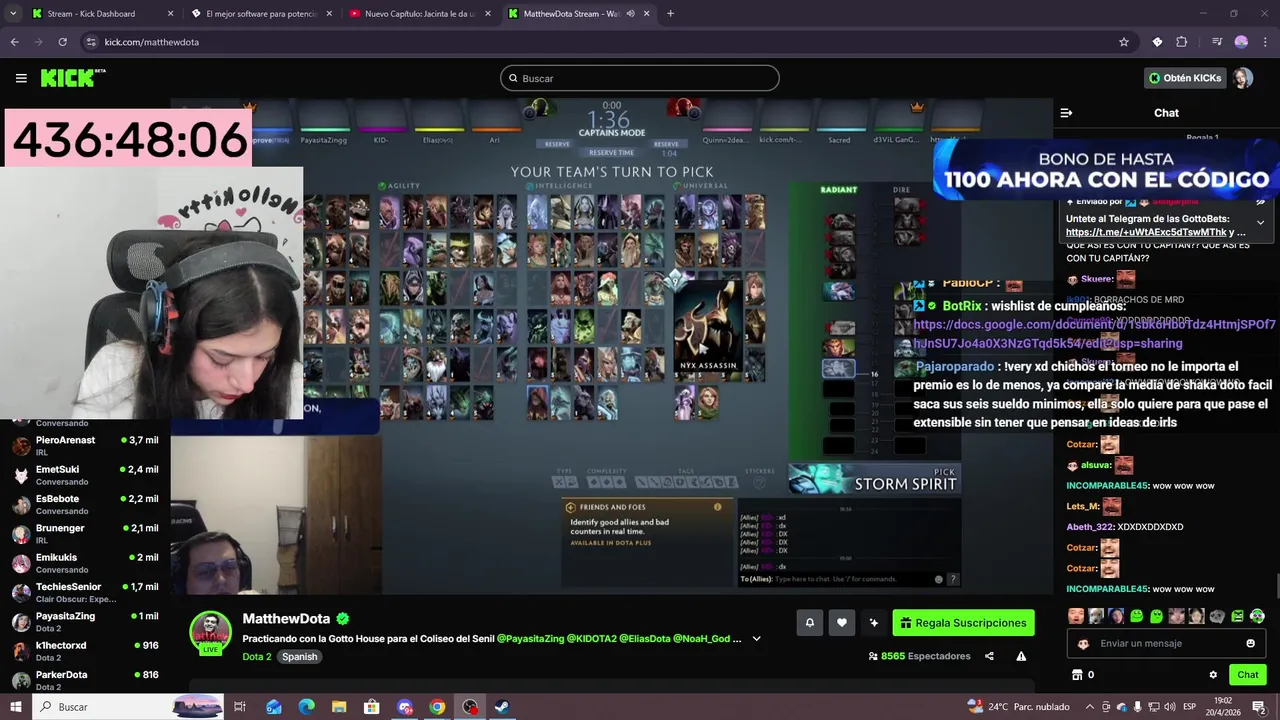Follow the channel with the heart icon
The height and width of the screenshot is (720, 1280).
coord(842,623)
